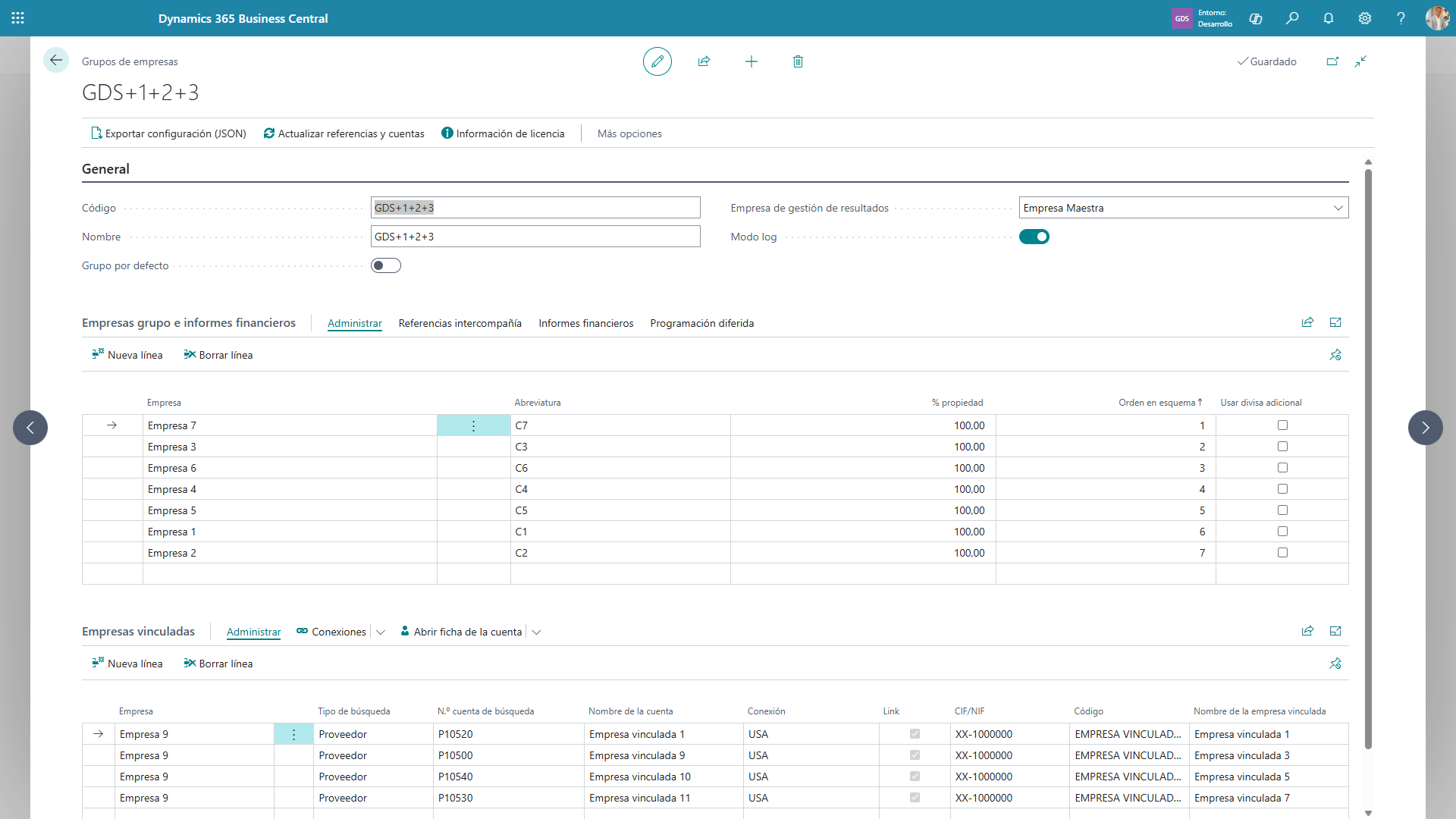This screenshot has height=819, width=1456.
Task: Expand the Abrir ficha de la cuenta arrow
Action: [x=536, y=632]
